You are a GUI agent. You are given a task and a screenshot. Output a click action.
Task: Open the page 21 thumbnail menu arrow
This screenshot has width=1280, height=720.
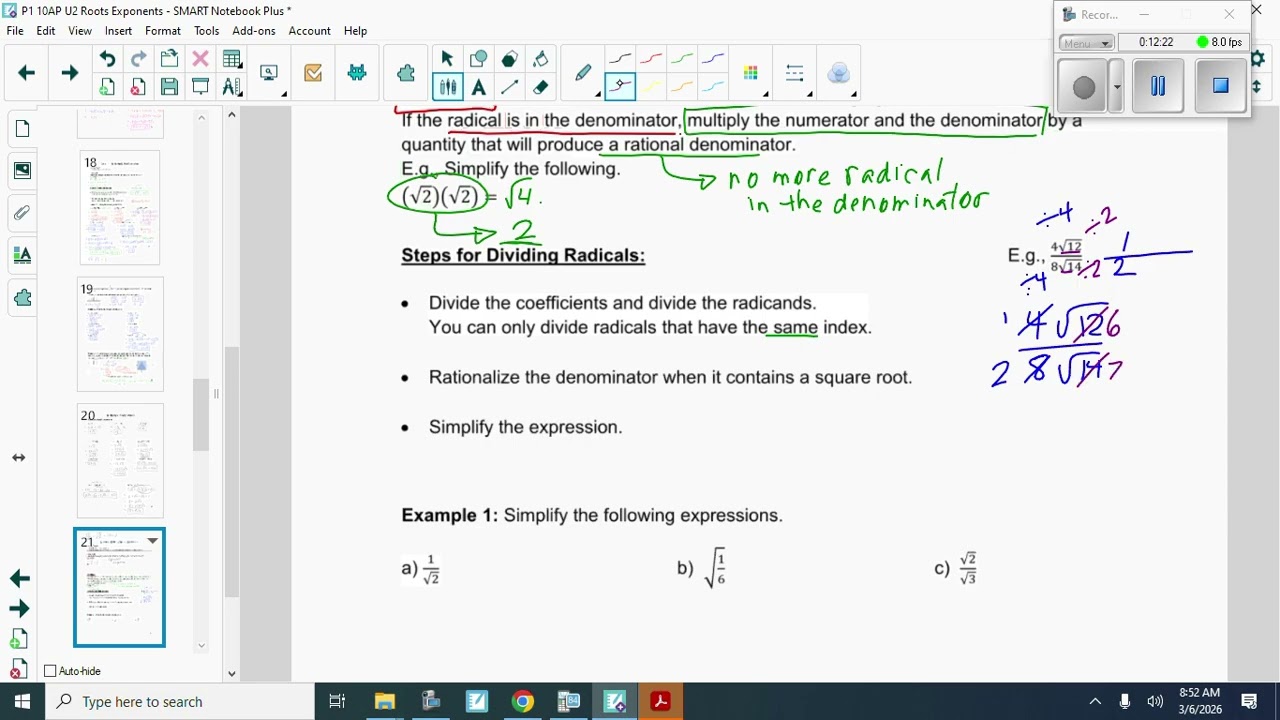(x=153, y=541)
